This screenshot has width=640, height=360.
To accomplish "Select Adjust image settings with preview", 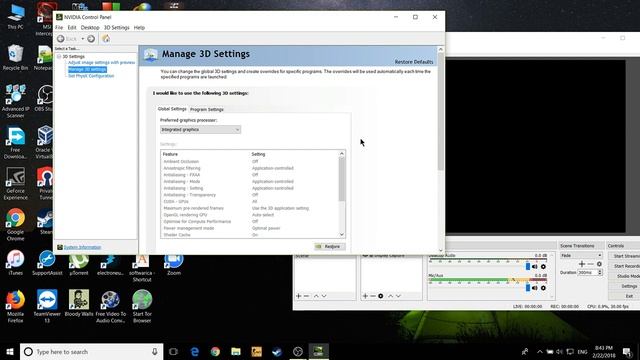I will pos(101,62).
